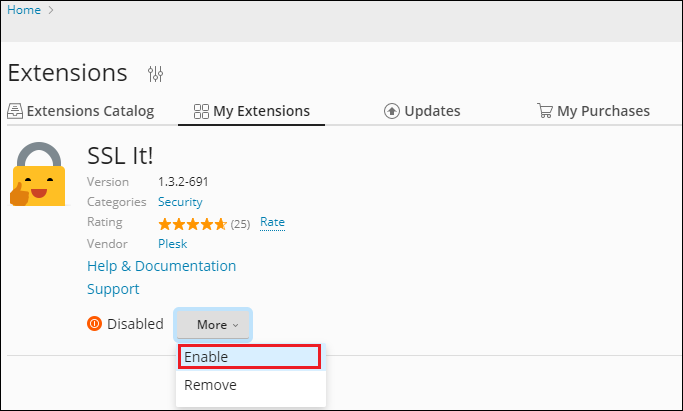The image size is (683, 411).
Task: Click the Extensions Catalog tray icon
Action: [15, 111]
